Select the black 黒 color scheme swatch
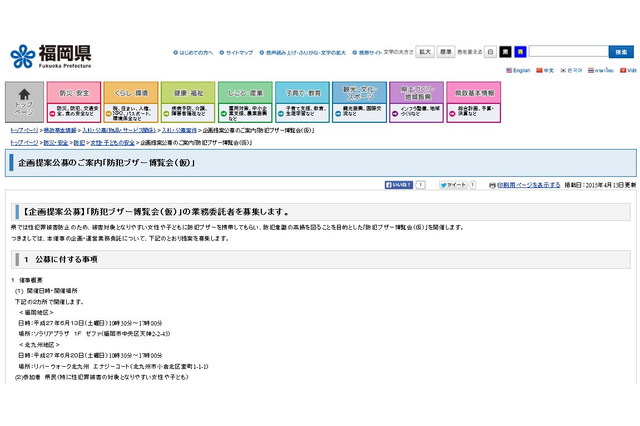 pyautogui.click(x=505, y=52)
